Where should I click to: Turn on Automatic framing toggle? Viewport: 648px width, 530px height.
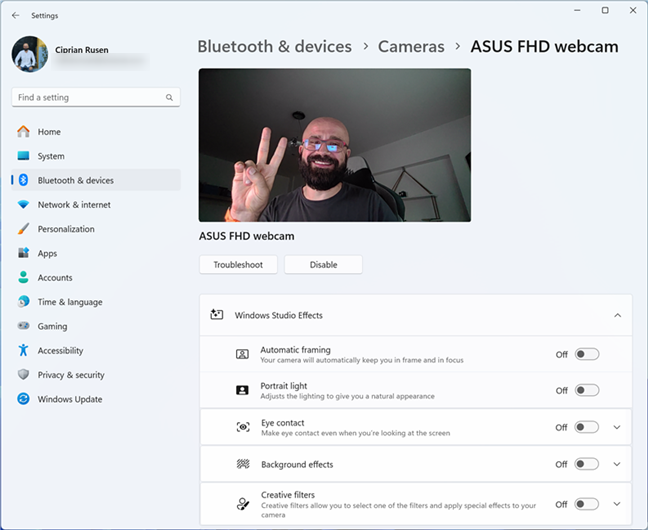point(586,354)
